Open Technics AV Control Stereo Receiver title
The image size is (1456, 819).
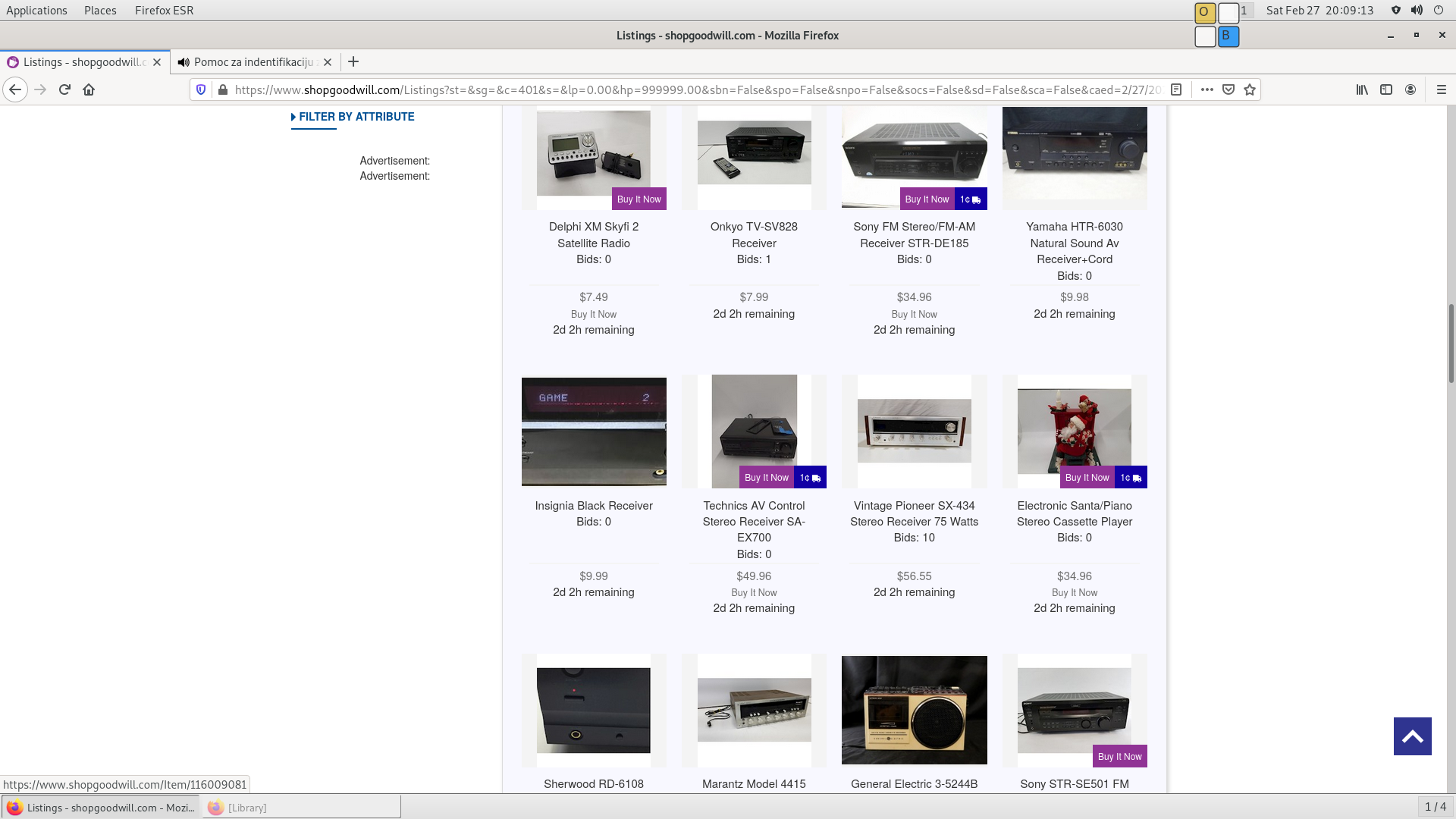pos(754,522)
